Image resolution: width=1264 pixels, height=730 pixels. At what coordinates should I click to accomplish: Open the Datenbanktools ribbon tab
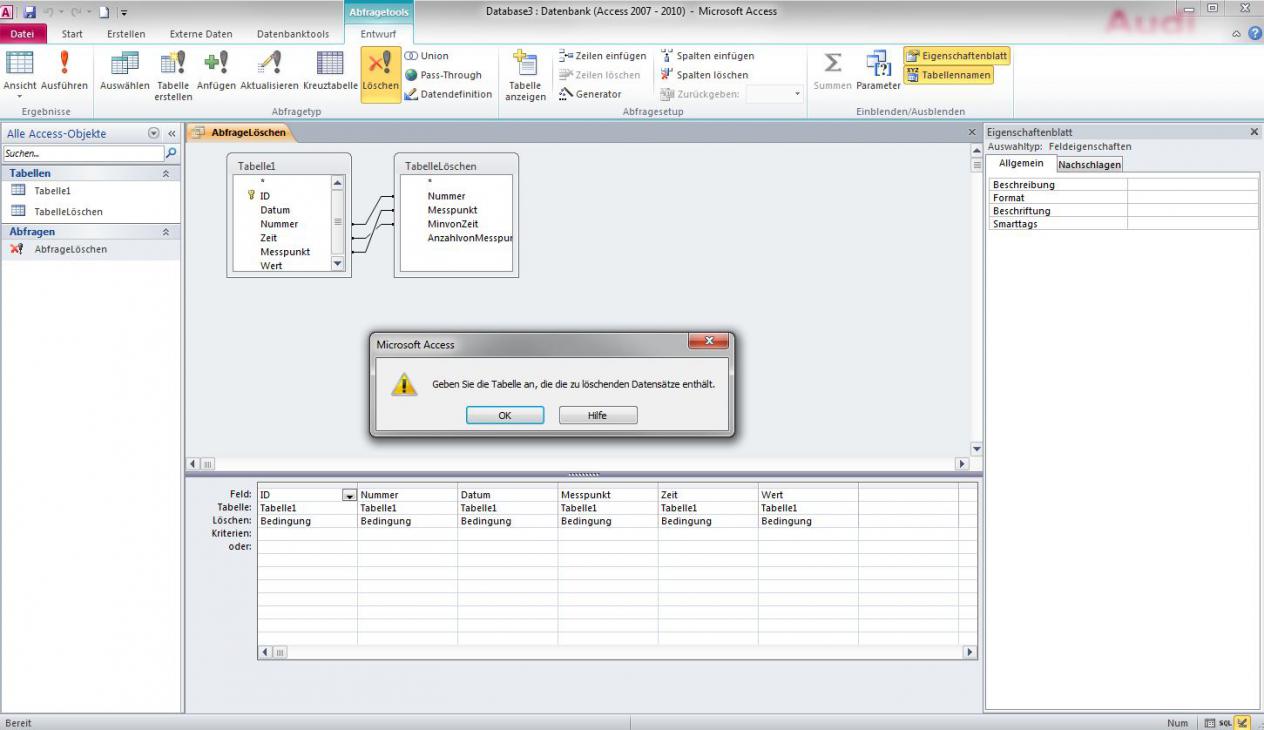pyautogui.click(x=293, y=34)
